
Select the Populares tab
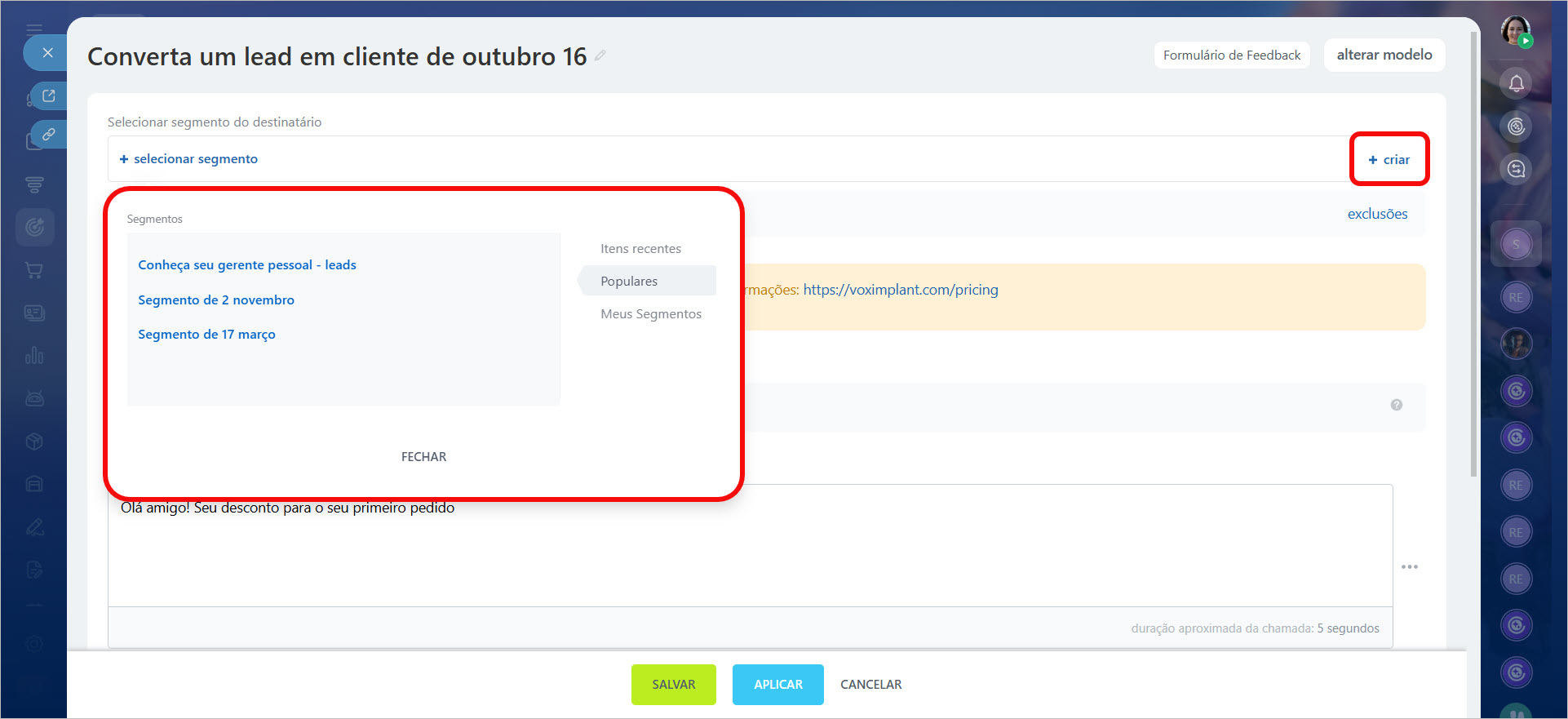[x=629, y=282]
